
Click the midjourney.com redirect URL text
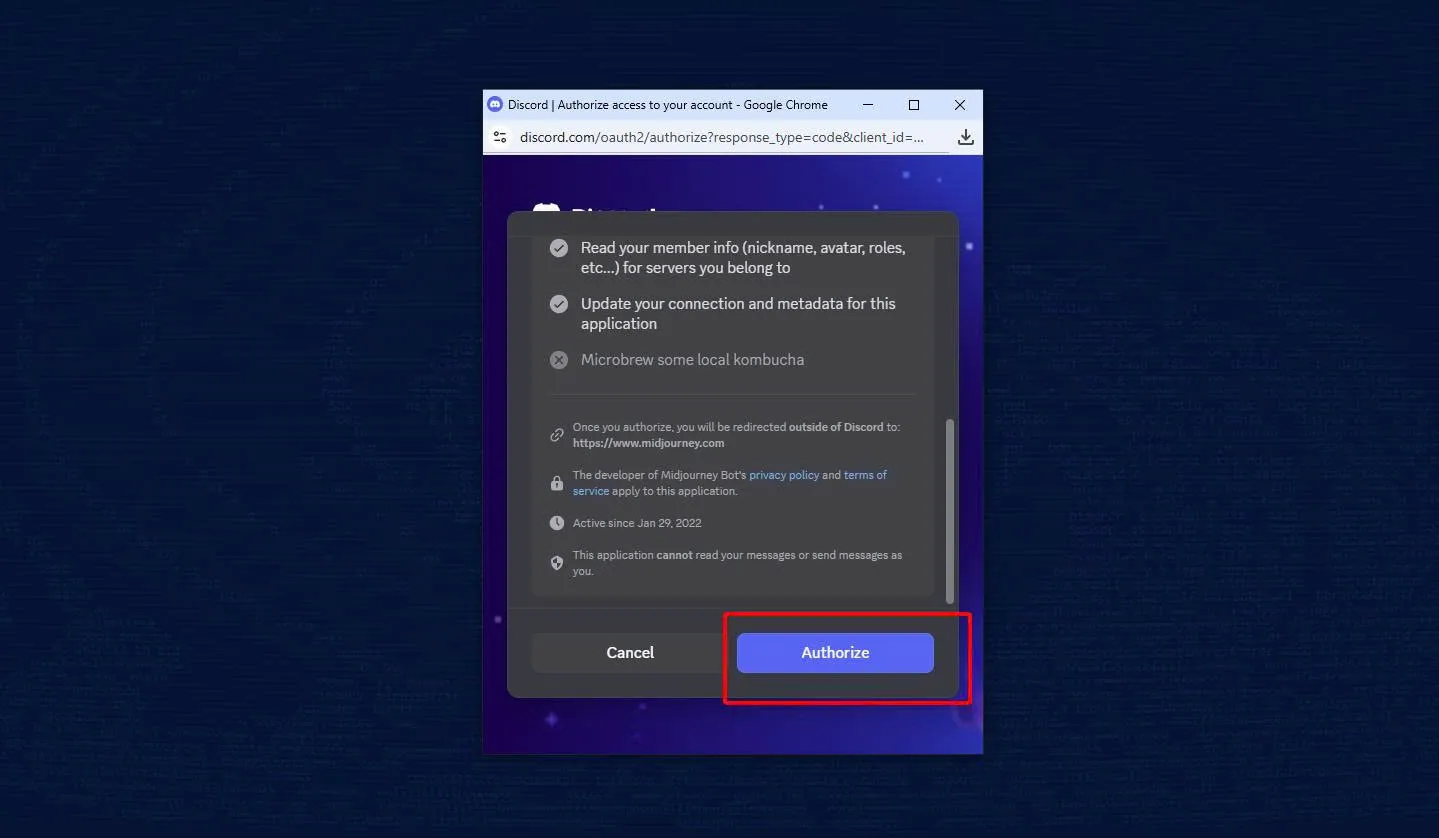pyautogui.click(x=648, y=443)
